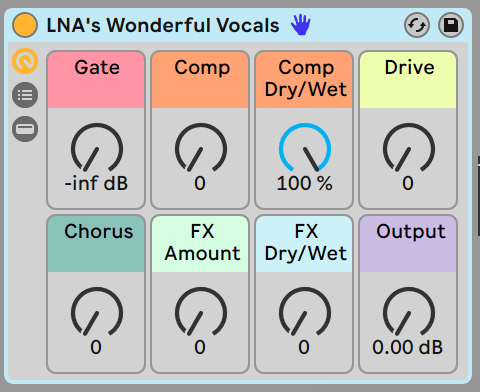The width and height of the screenshot is (480, 392).
Task: Select the orange Comp Dry/Wet macro label
Action: [x=304, y=80]
